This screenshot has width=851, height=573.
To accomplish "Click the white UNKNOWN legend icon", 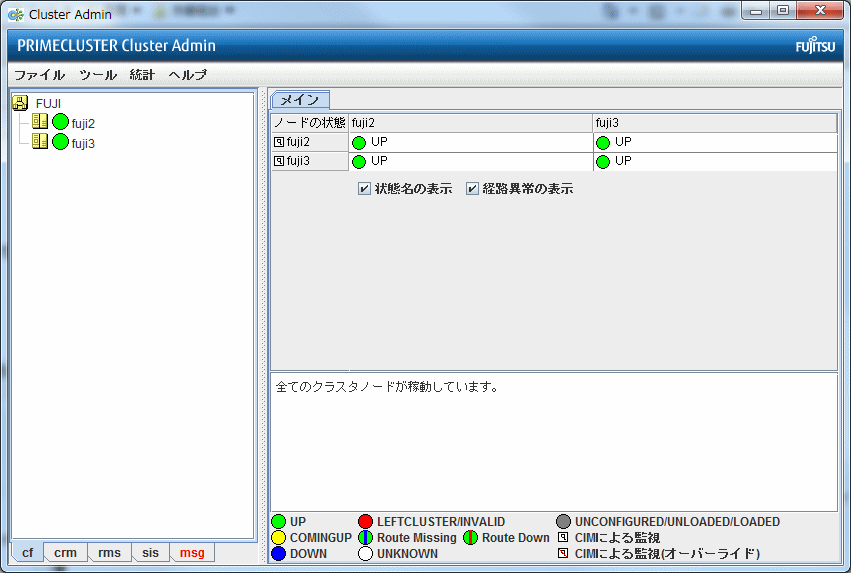I will [365, 554].
